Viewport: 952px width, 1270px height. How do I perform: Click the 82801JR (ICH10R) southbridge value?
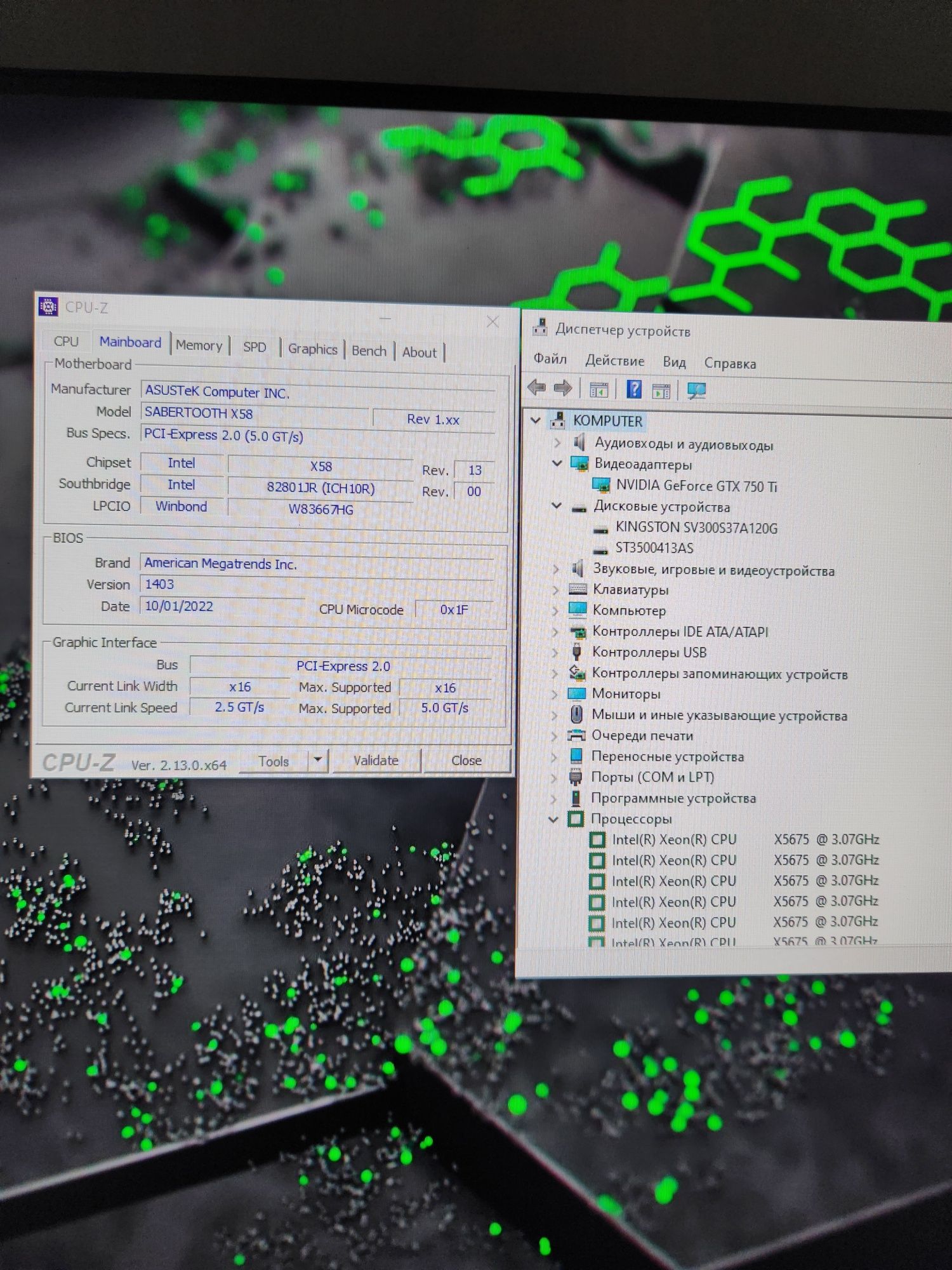point(321,488)
